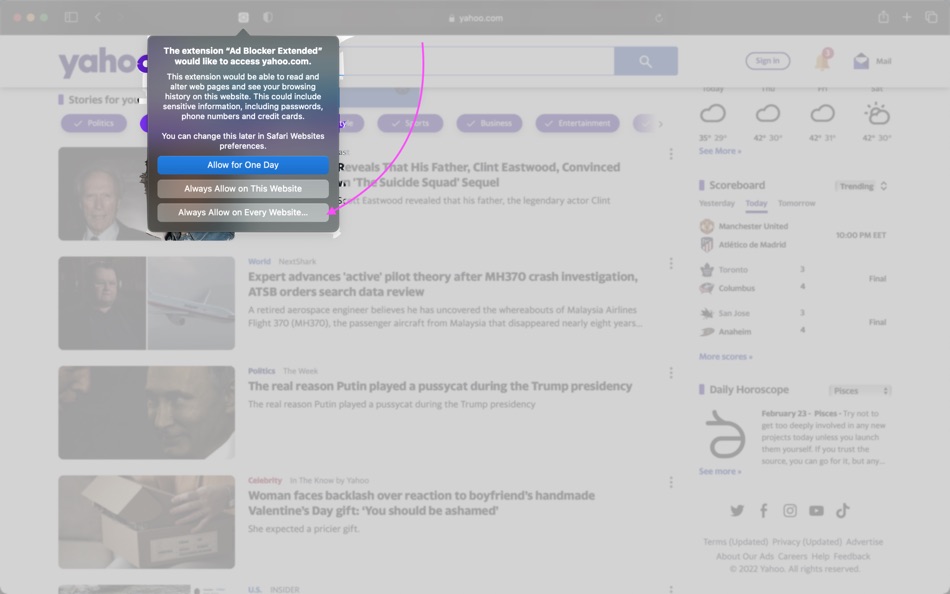The width and height of the screenshot is (950, 594).
Task: Switch scoreboard to Tomorrow tab
Action: coord(797,203)
